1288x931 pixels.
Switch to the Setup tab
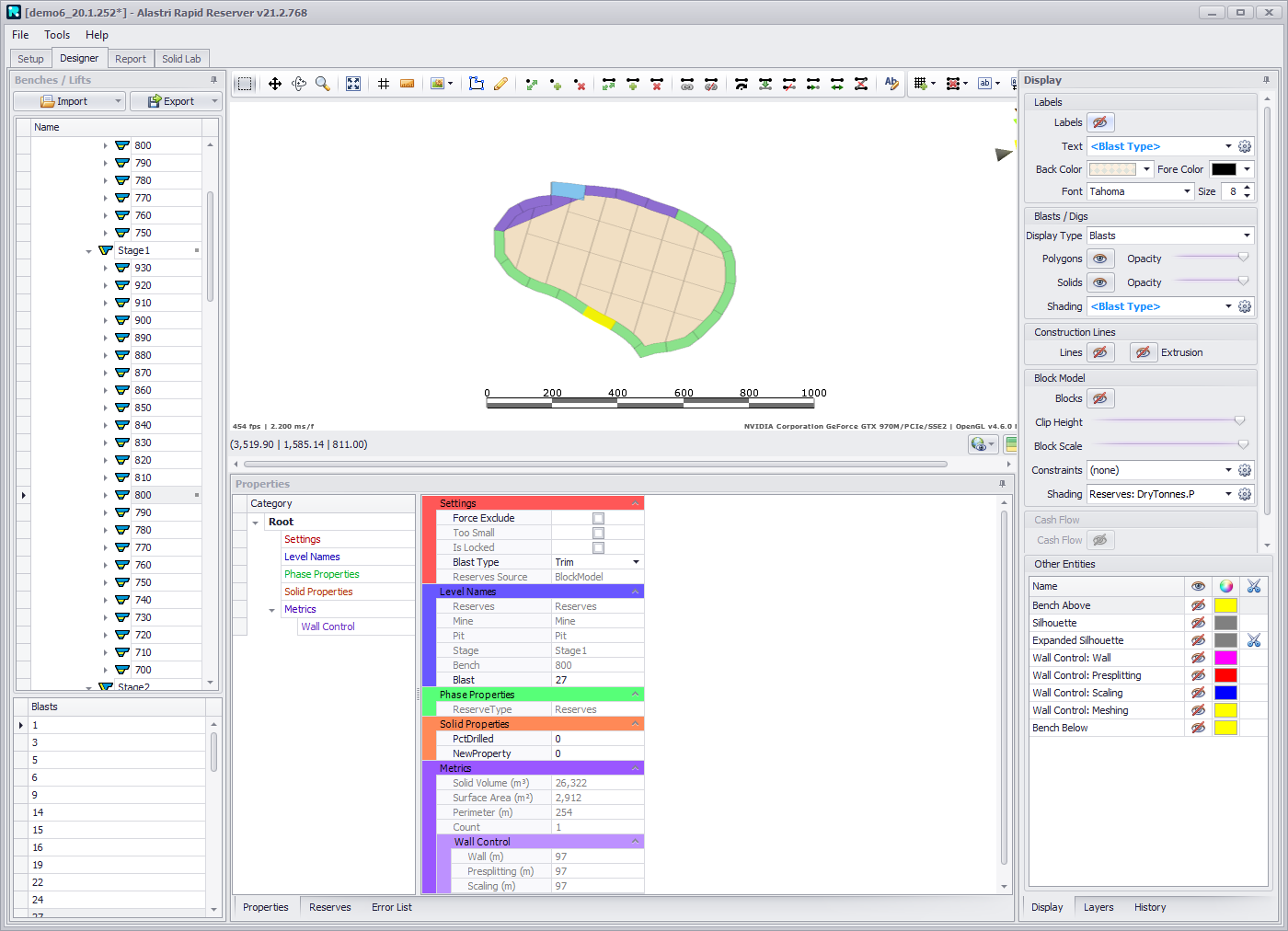coord(30,59)
